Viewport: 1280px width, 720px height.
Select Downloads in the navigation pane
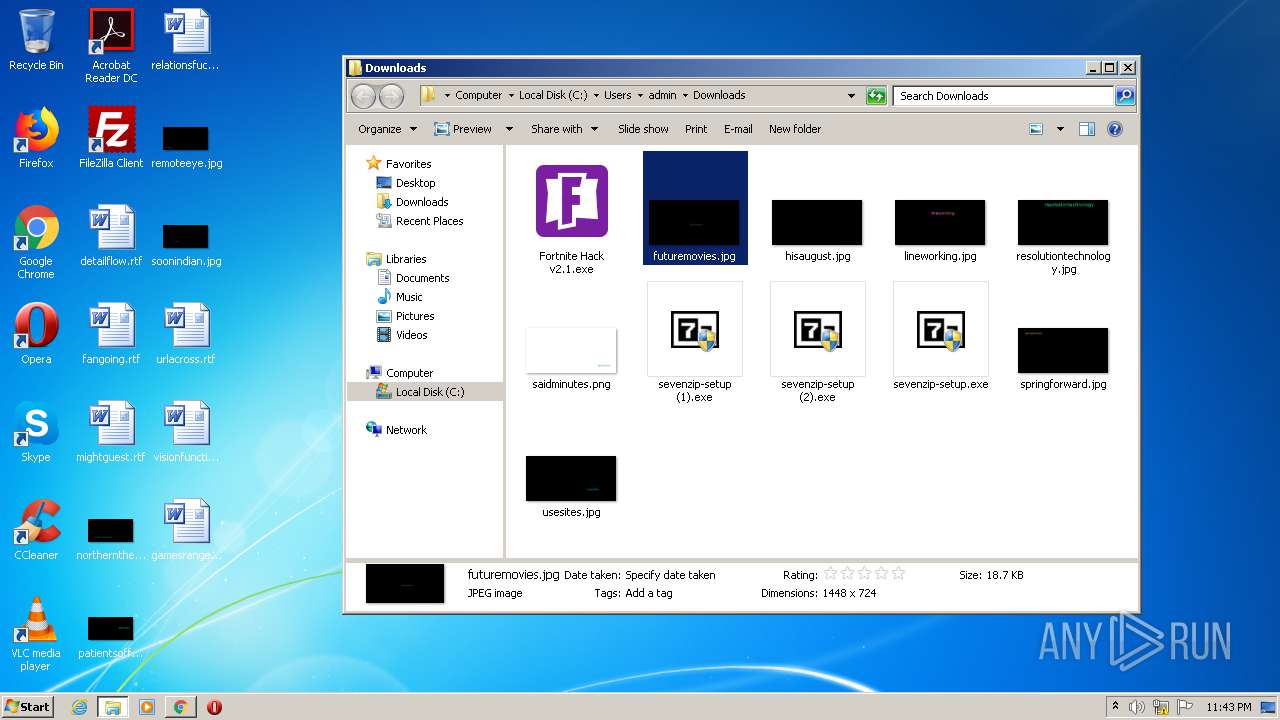(x=421, y=202)
